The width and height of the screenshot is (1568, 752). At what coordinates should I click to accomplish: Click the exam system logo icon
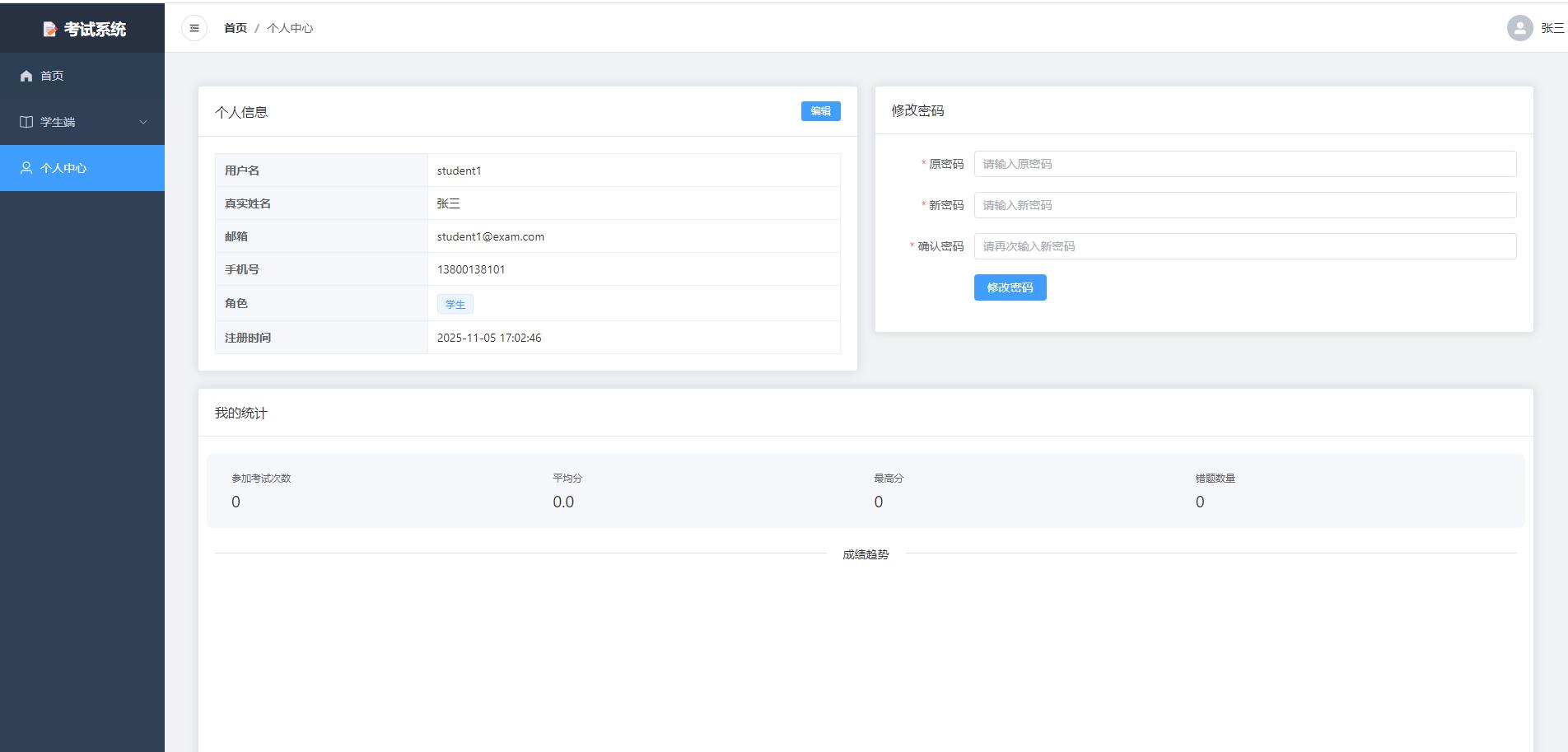tap(50, 30)
